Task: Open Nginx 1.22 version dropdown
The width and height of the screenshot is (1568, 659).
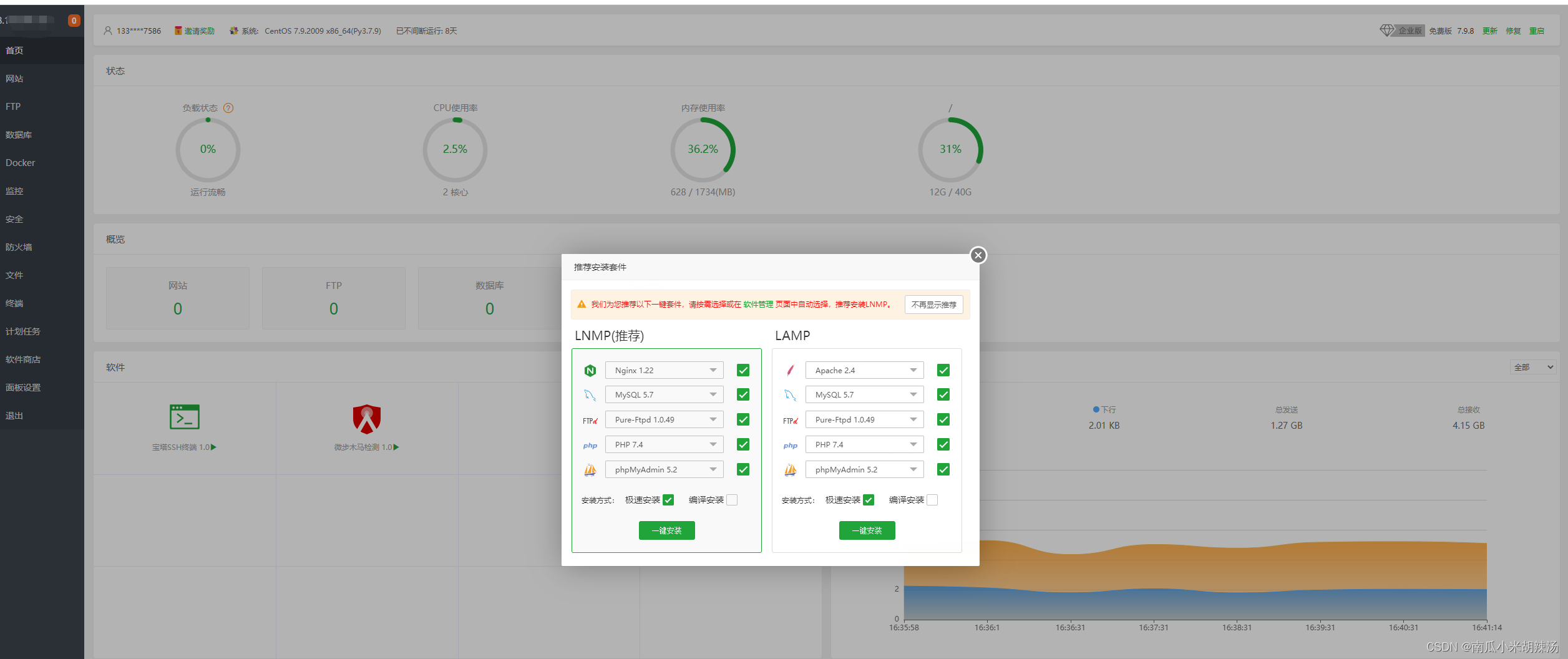Action: 665,371
